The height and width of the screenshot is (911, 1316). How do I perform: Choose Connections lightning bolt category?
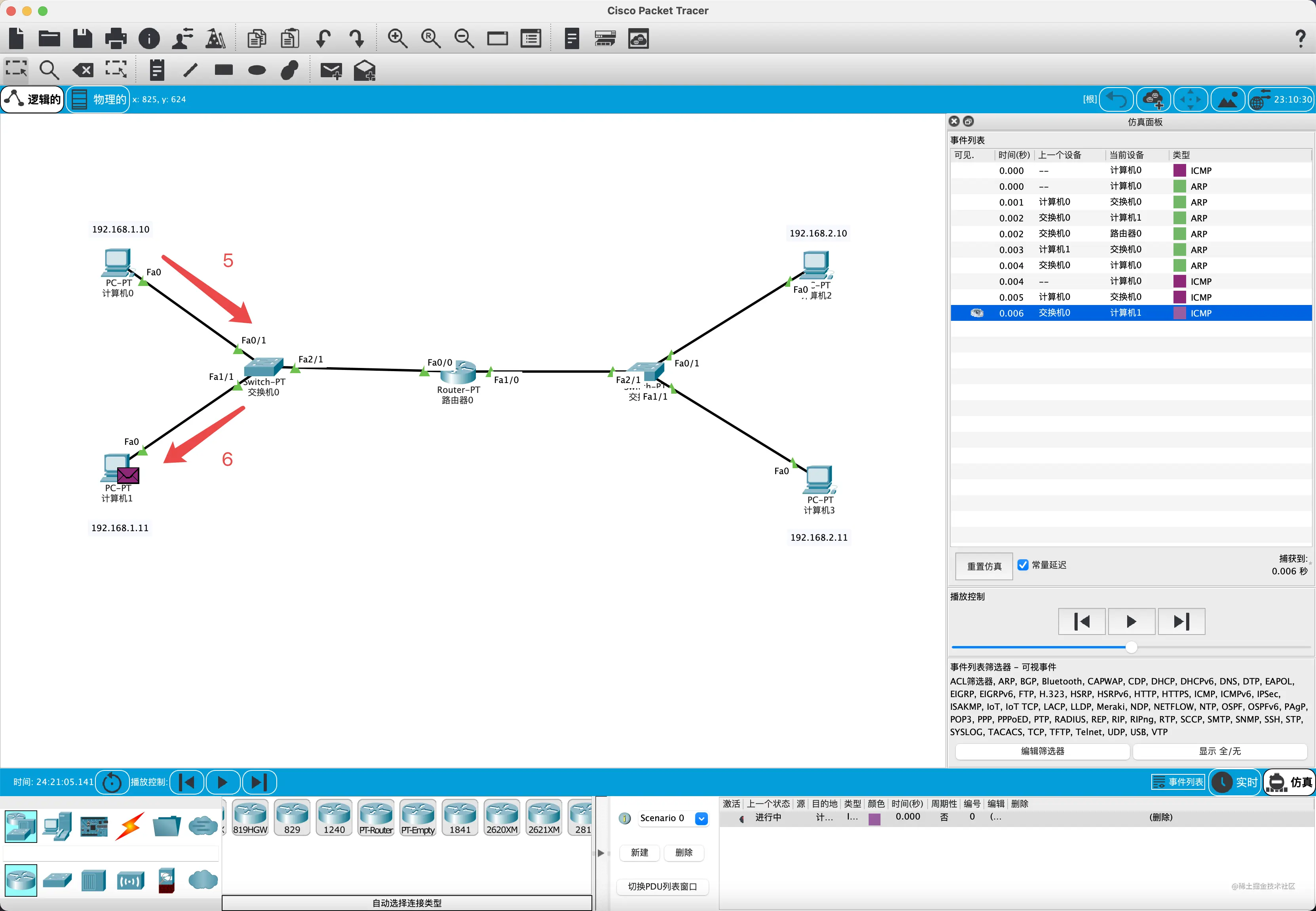(130, 827)
